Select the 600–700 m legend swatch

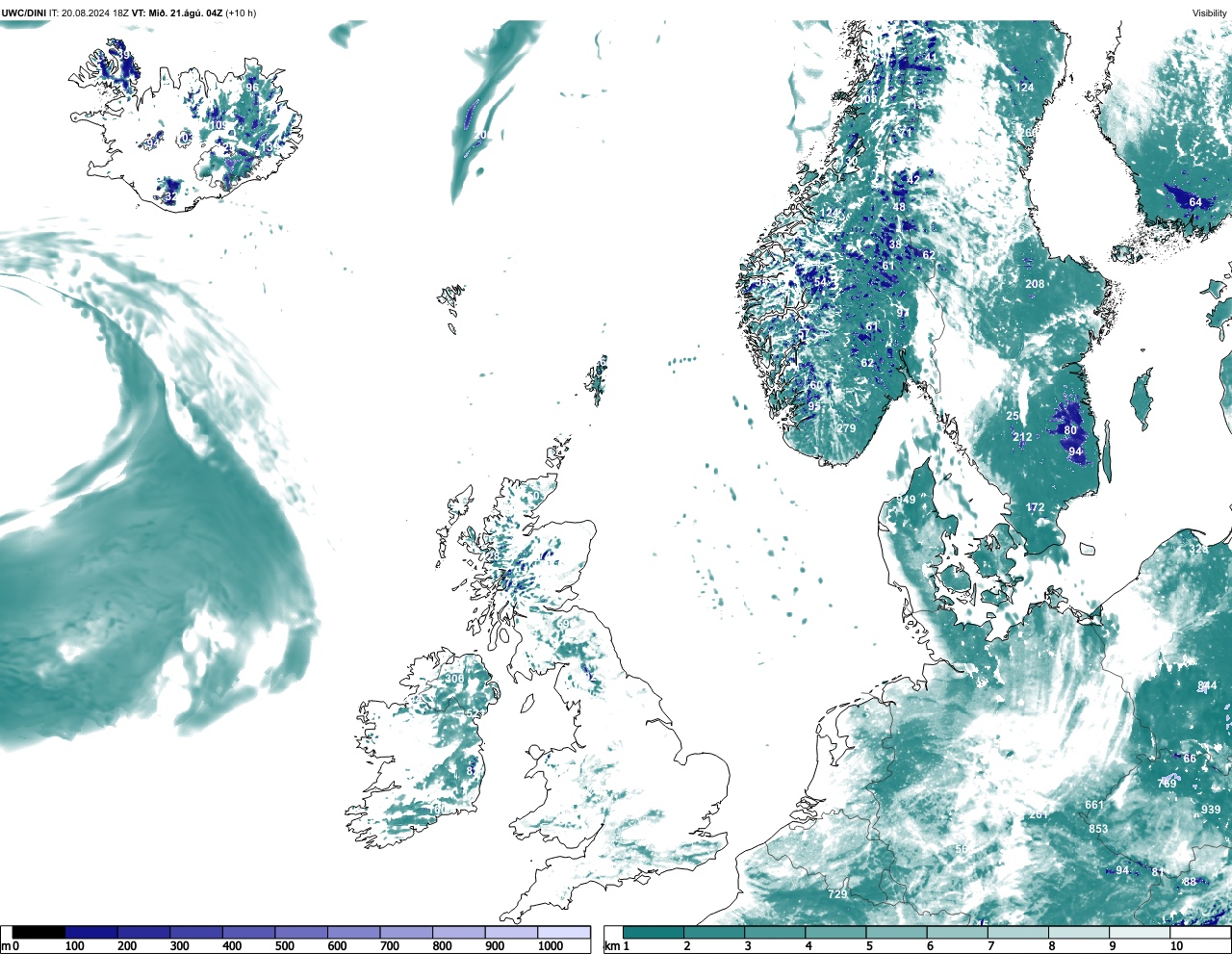coord(353,932)
